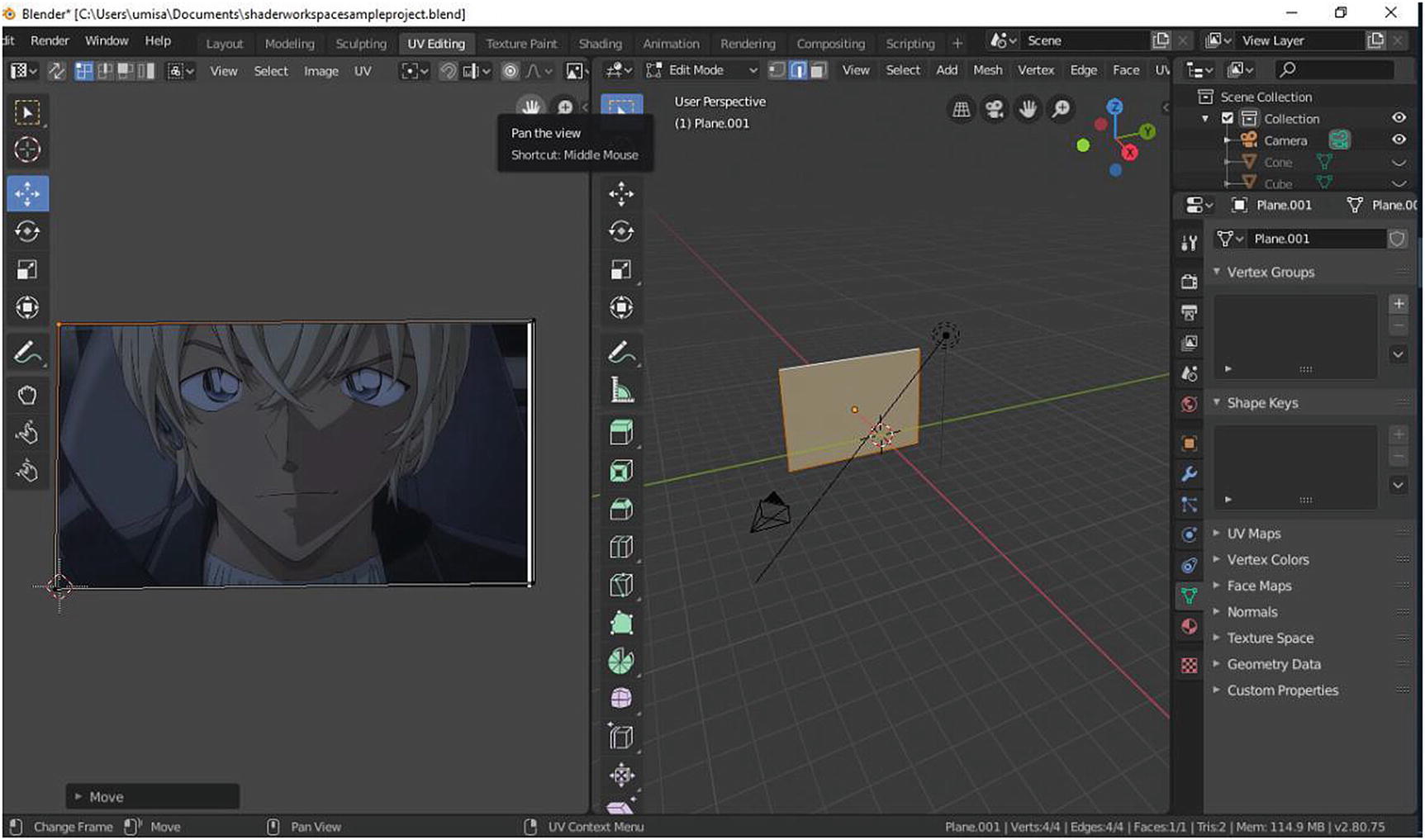The width and height of the screenshot is (1425, 840).
Task: Open the Image menu in UV editor
Action: 321,71
